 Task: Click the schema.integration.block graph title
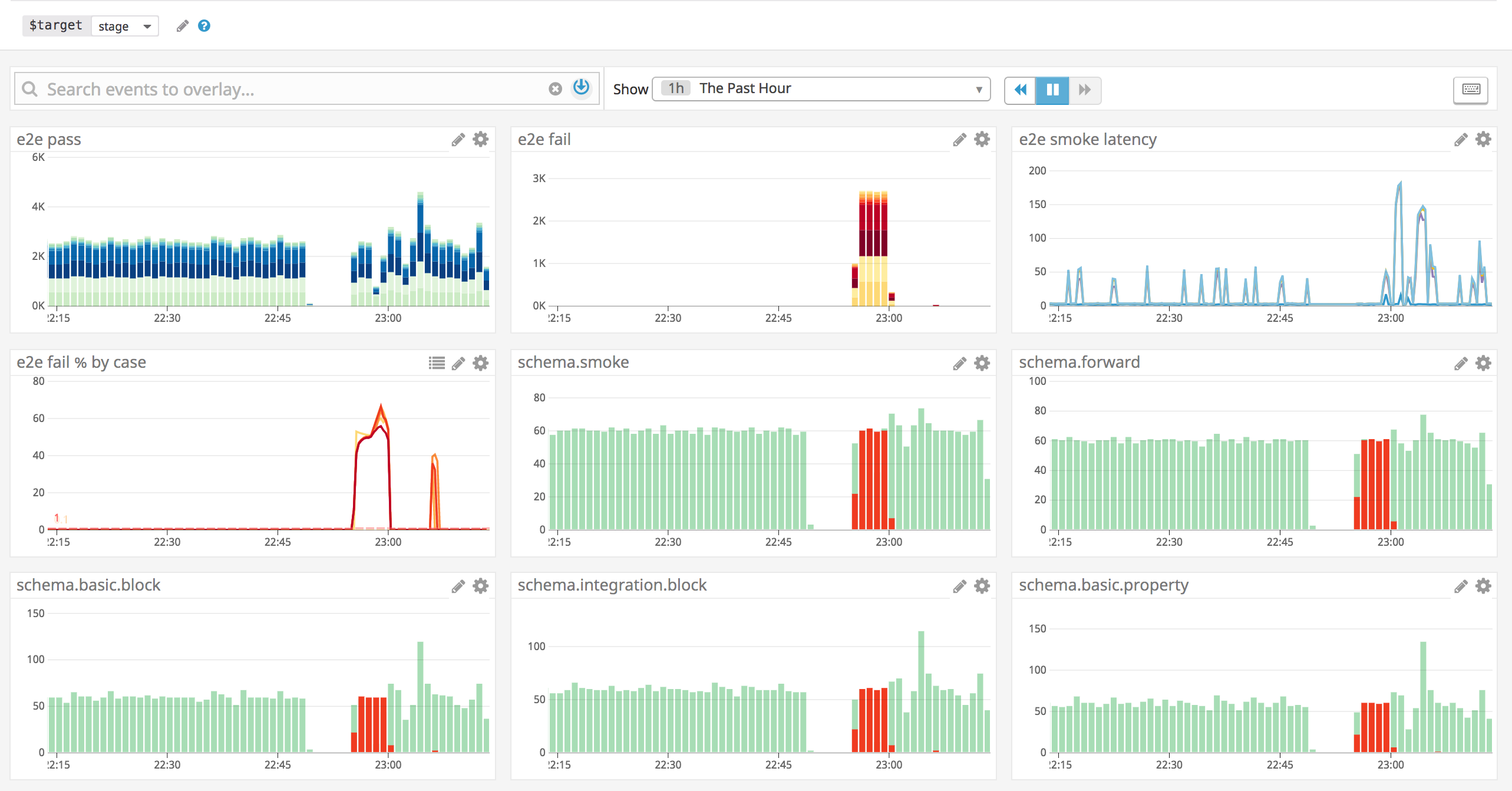pos(612,585)
